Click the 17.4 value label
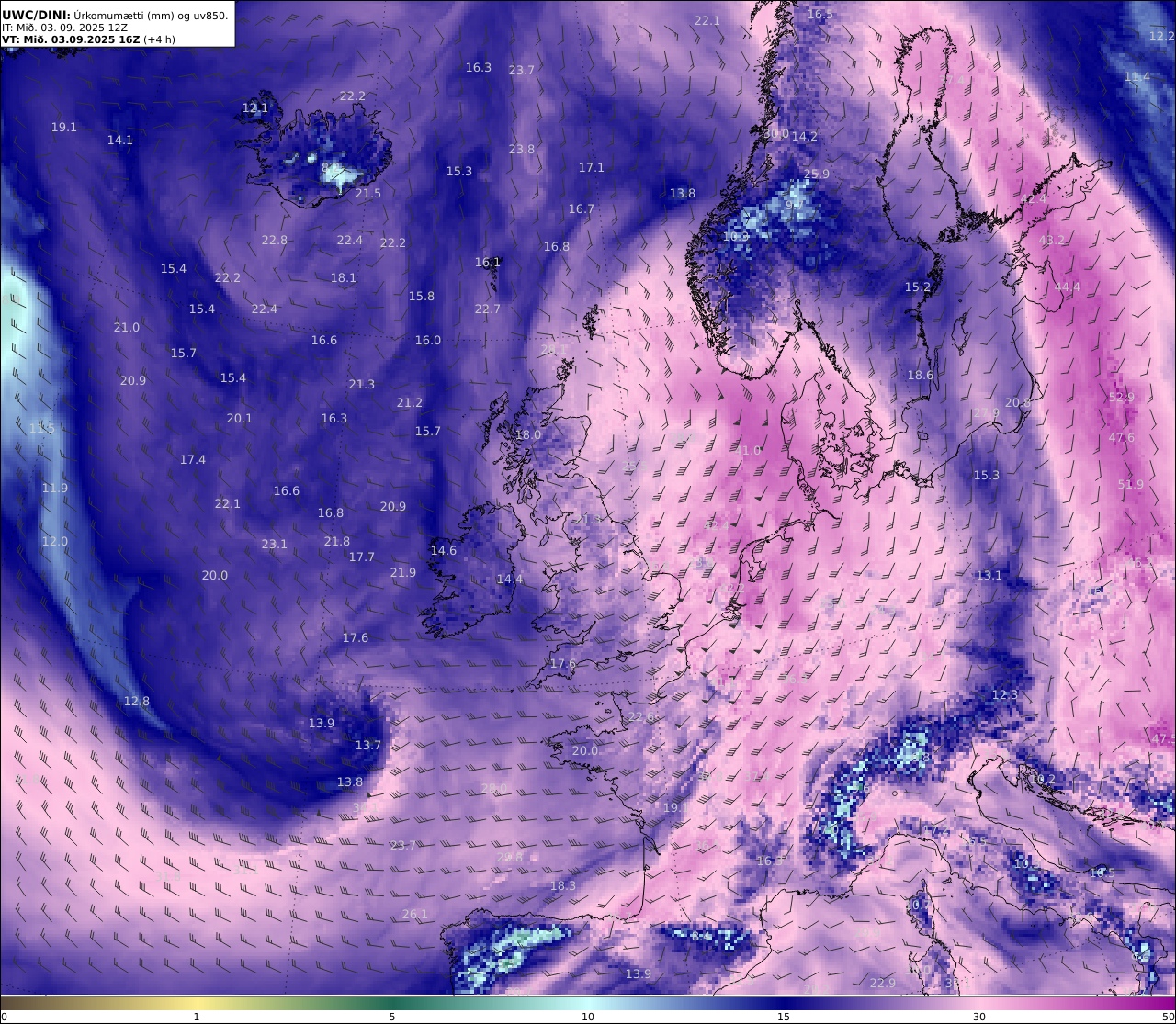The image size is (1176, 1024). click(193, 460)
